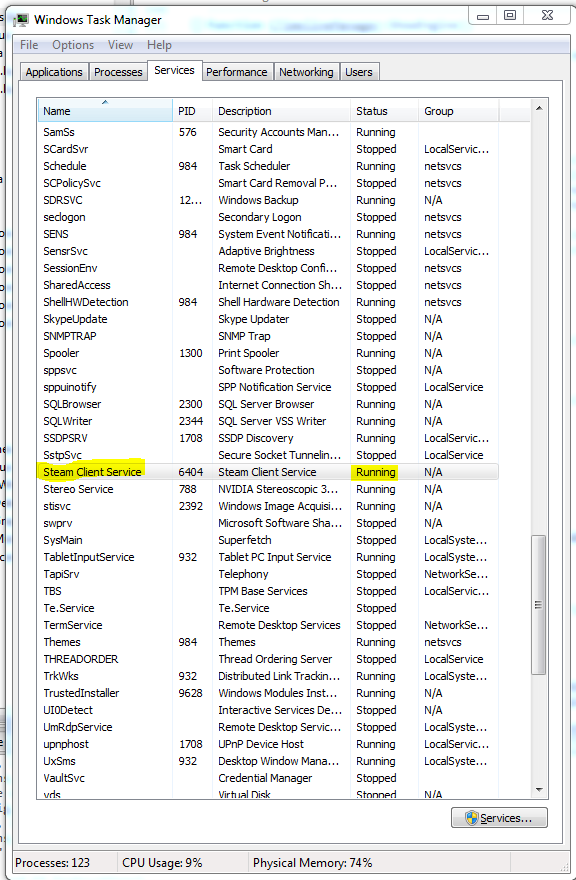Select the TBS service row
The height and width of the screenshot is (880, 576).
(268, 591)
